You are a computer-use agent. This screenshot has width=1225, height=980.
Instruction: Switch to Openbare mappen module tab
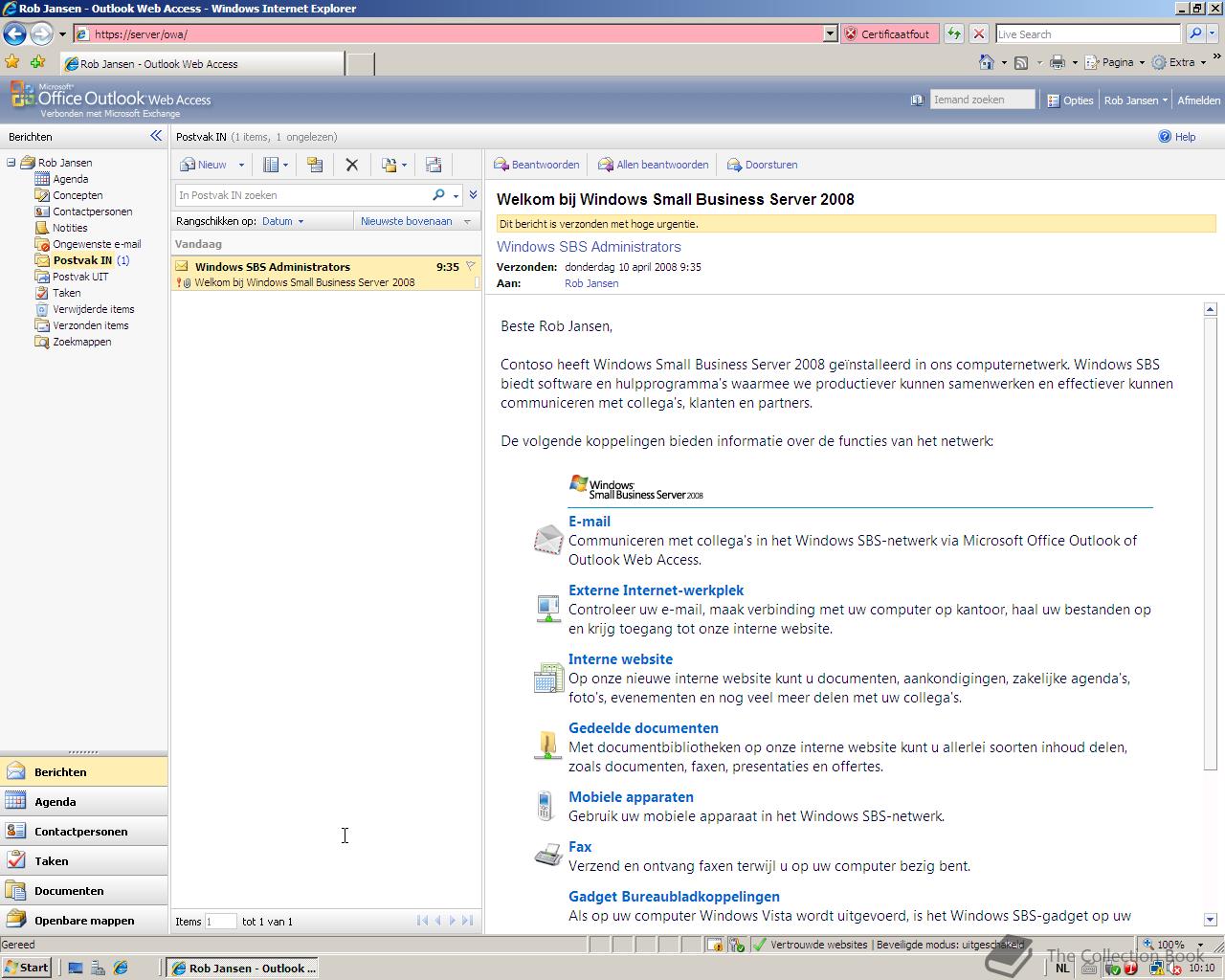click(x=83, y=921)
